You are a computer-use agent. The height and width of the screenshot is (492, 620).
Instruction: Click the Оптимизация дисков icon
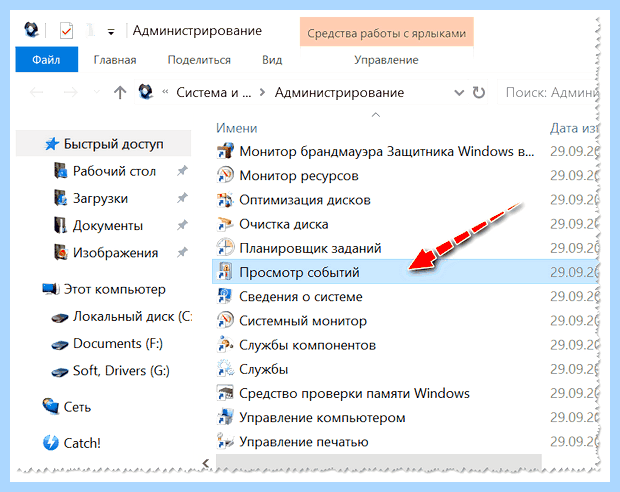pyautogui.click(x=225, y=200)
